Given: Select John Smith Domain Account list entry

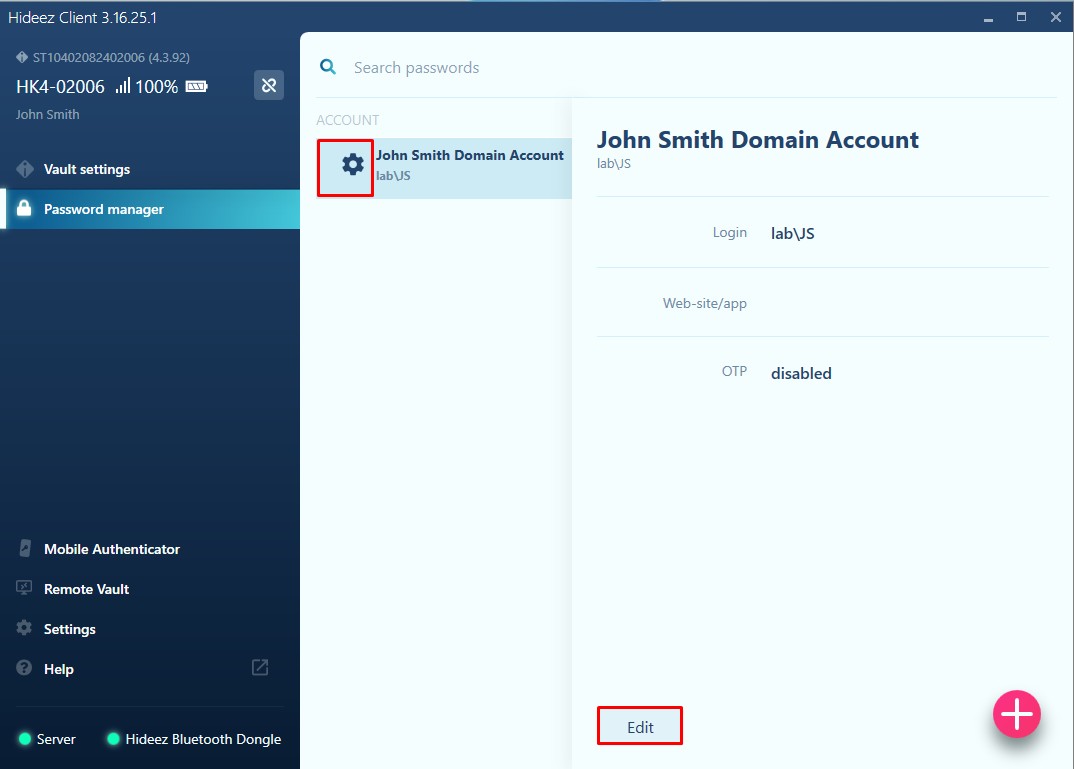Looking at the screenshot, I should tap(469, 165).
